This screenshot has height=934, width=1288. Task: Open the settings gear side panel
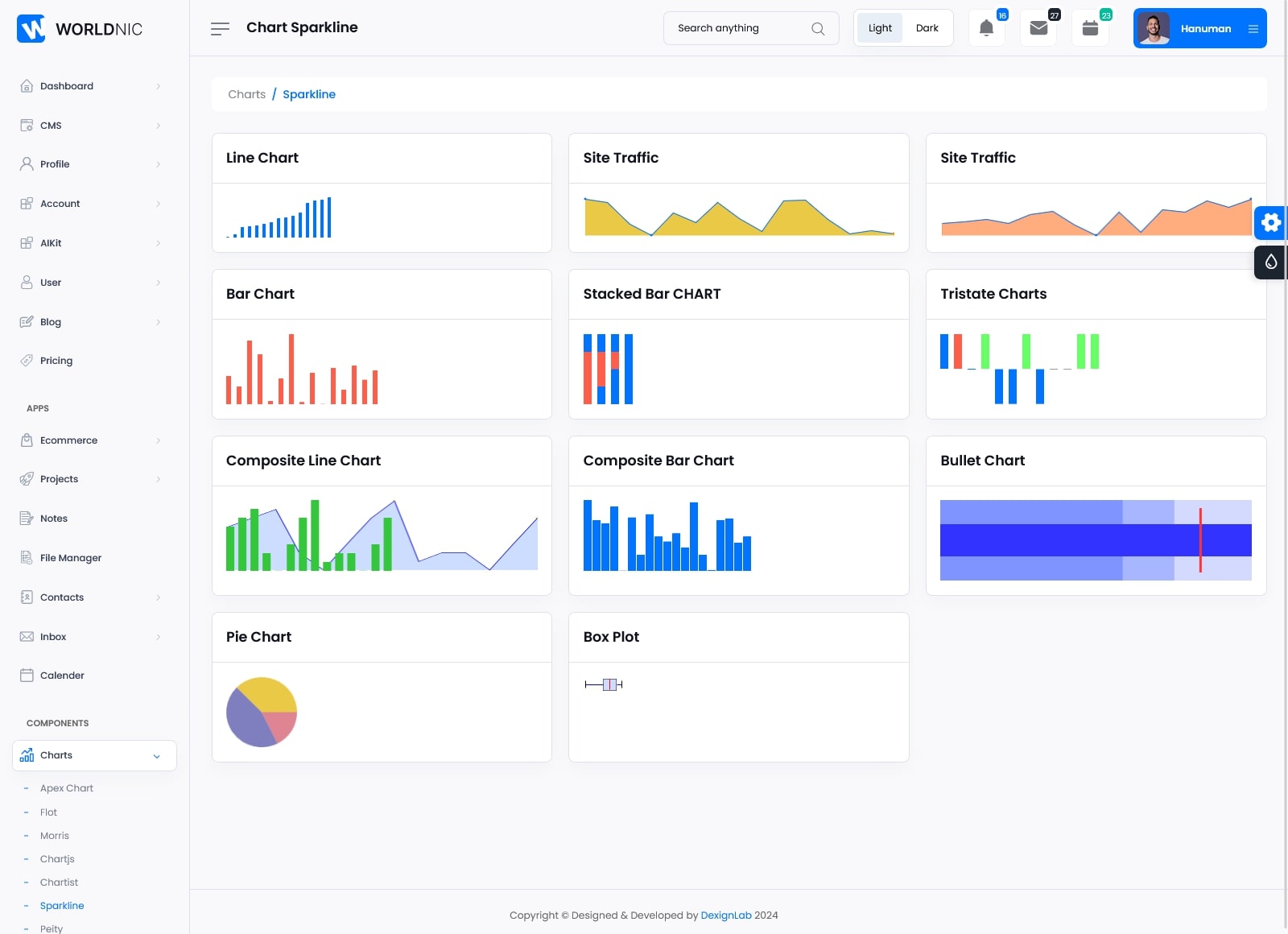(1270, 222)
